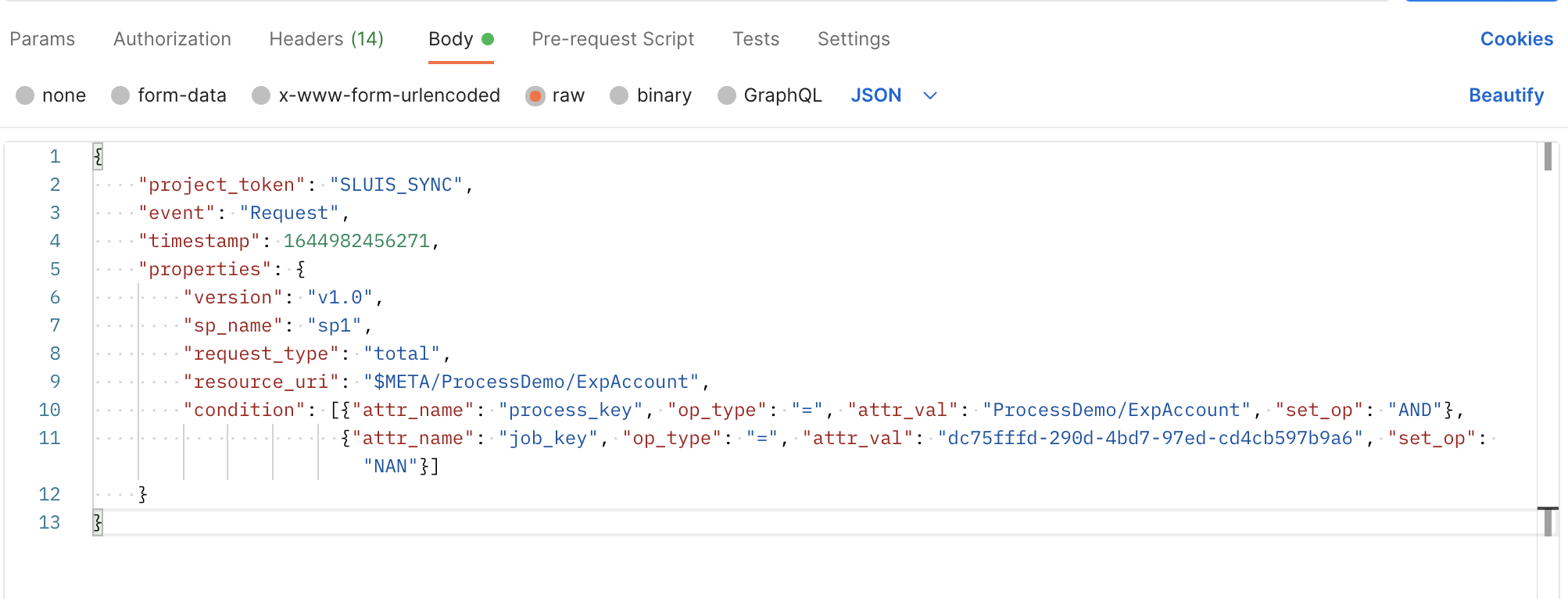Click the "request_type" key
This screenshot has height=599, width=1568.
click(x=261, y=353)
